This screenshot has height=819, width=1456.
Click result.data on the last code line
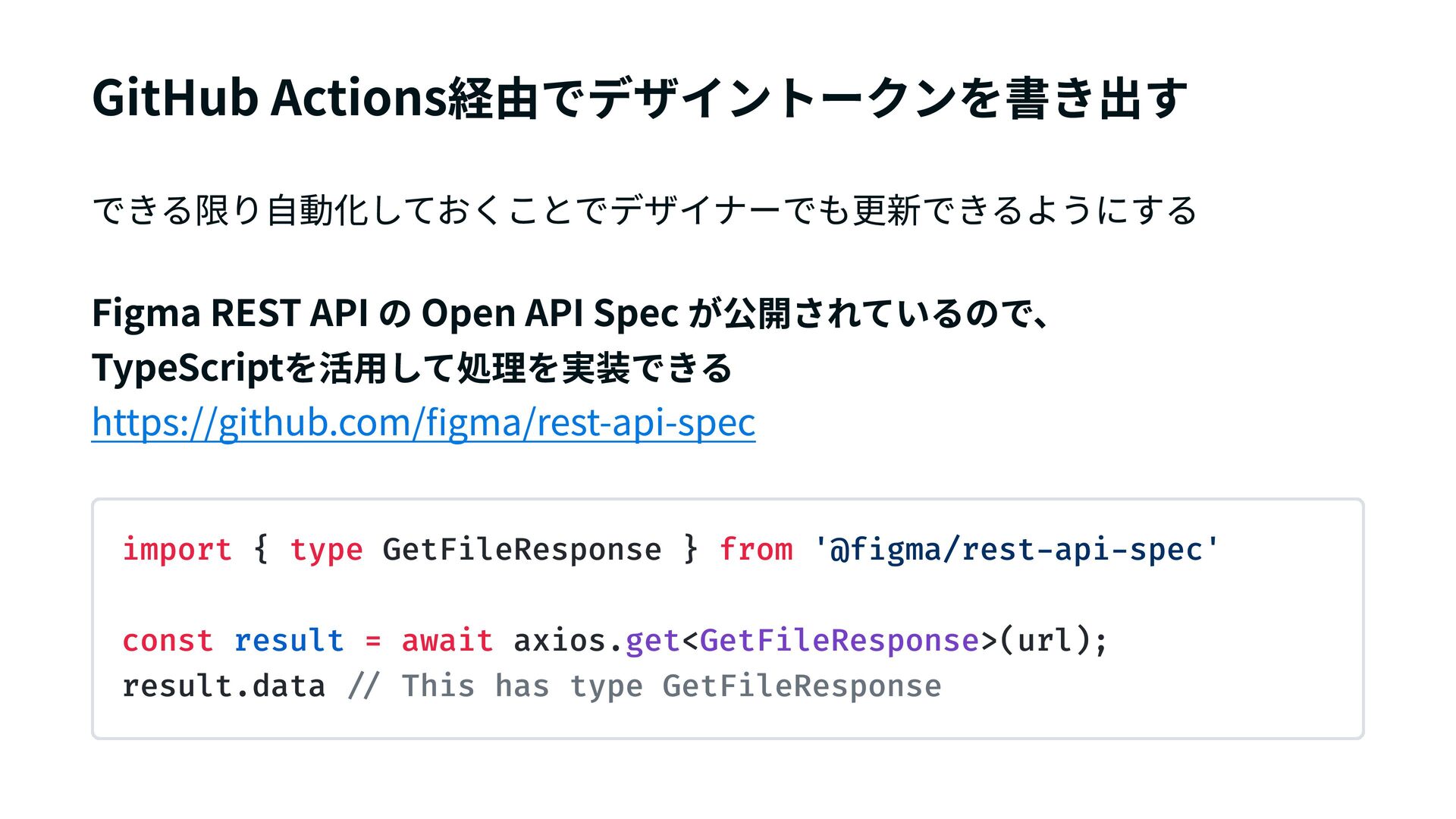224,686
